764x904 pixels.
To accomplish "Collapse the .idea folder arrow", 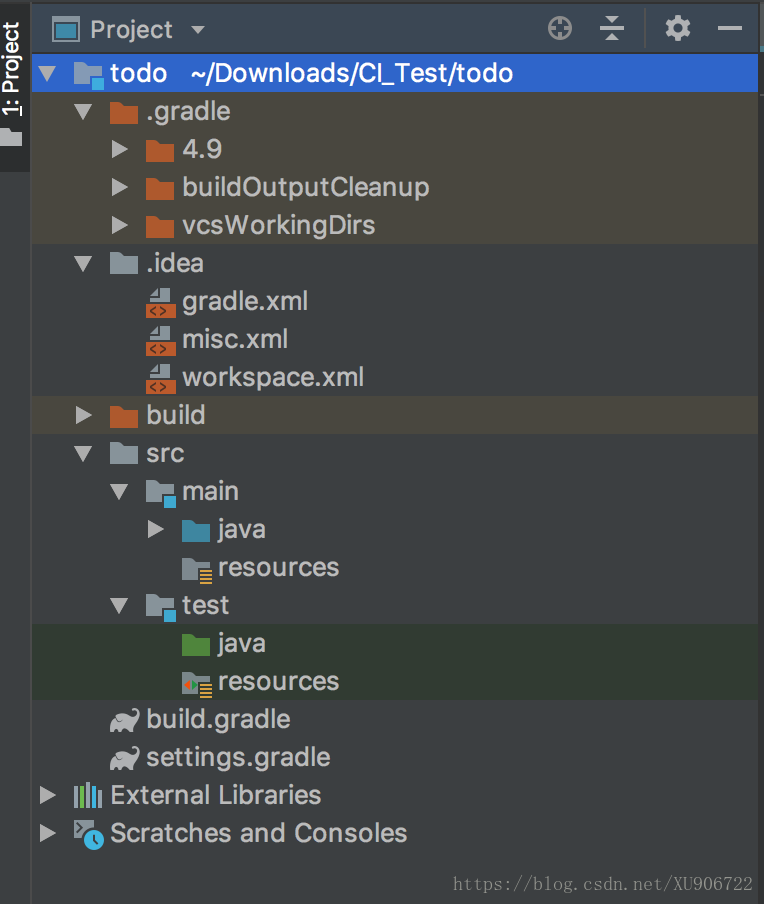I will click(x=83, y=263).
